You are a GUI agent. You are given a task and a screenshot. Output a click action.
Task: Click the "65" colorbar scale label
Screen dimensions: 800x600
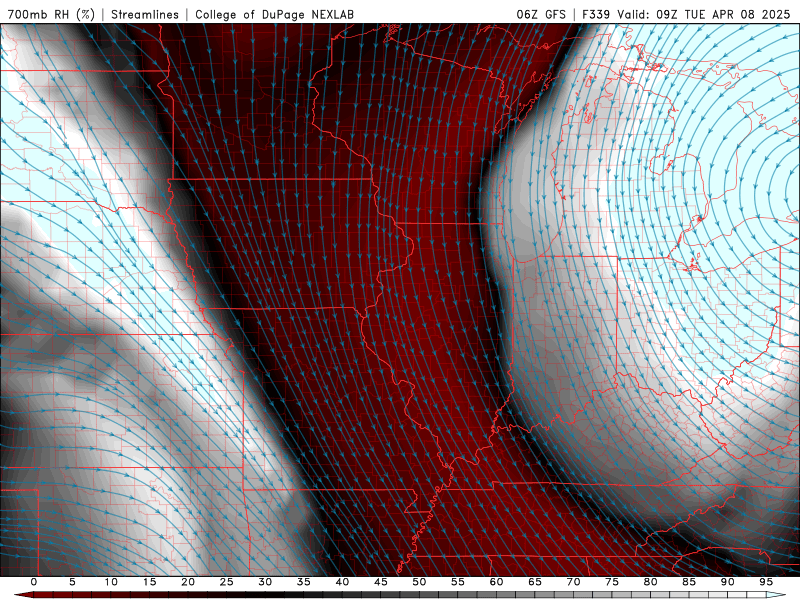(535, 582)
